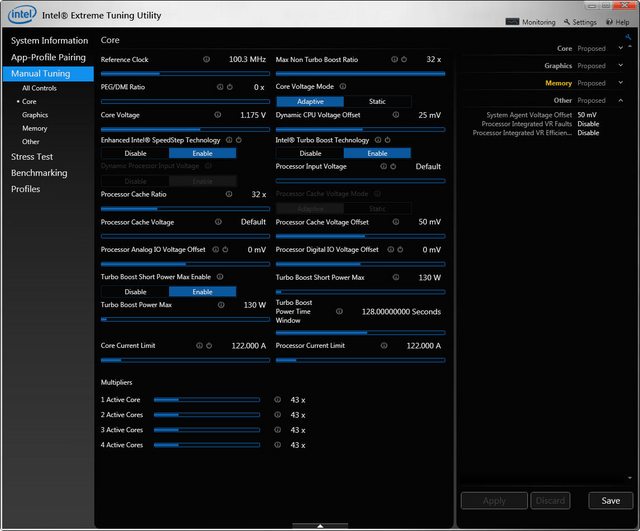The image size is (640, 531).
Task: Disable Turbo Boost Short Power Max
Action: [135, 291]
